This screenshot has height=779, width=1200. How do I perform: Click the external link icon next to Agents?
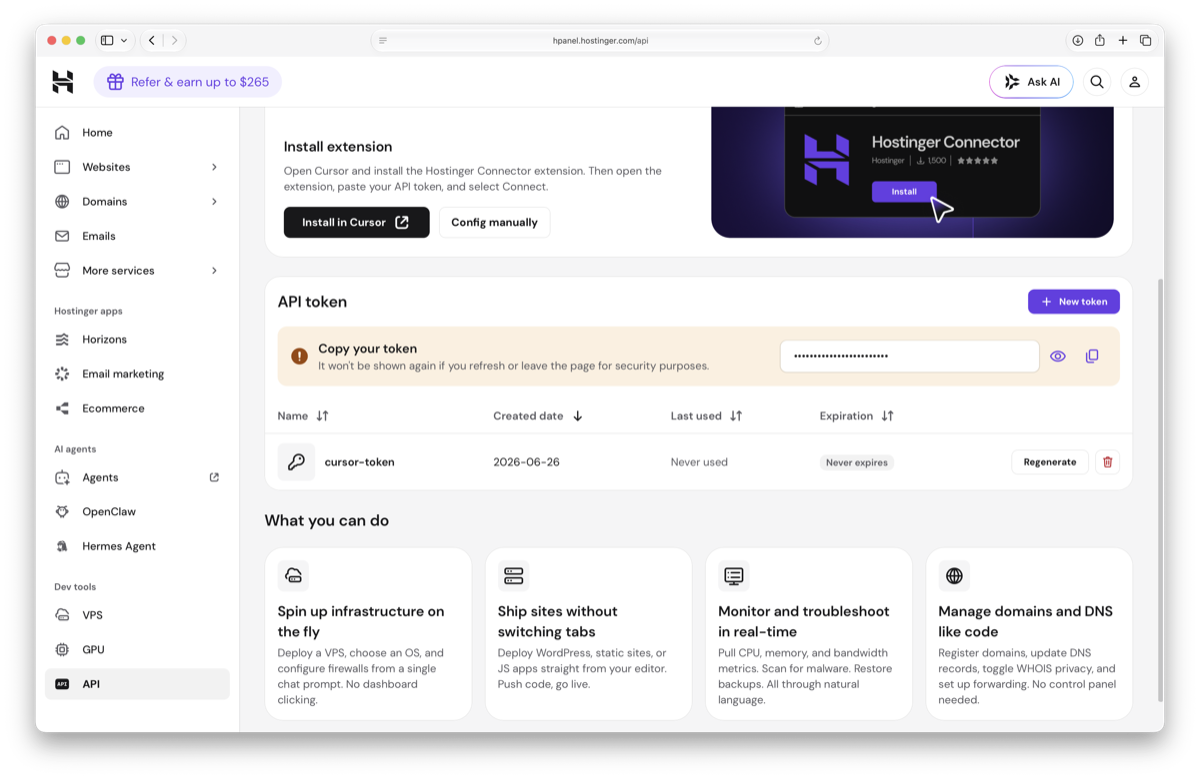tap(214, 477)
